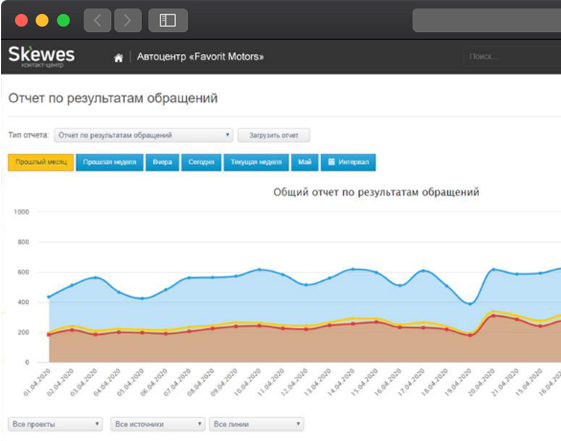Choose Текущая неделя period
The width and height of the screenshot is (561, 441).
(256, 162)
